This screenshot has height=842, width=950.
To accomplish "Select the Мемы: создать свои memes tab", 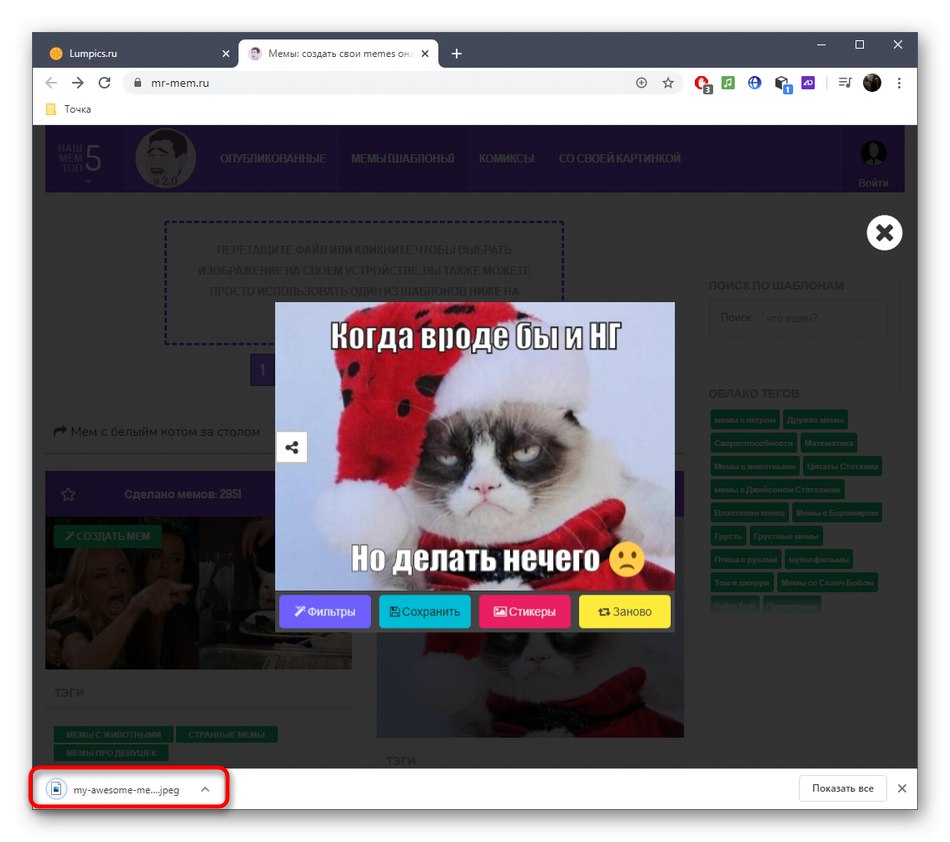I will 336,53.
